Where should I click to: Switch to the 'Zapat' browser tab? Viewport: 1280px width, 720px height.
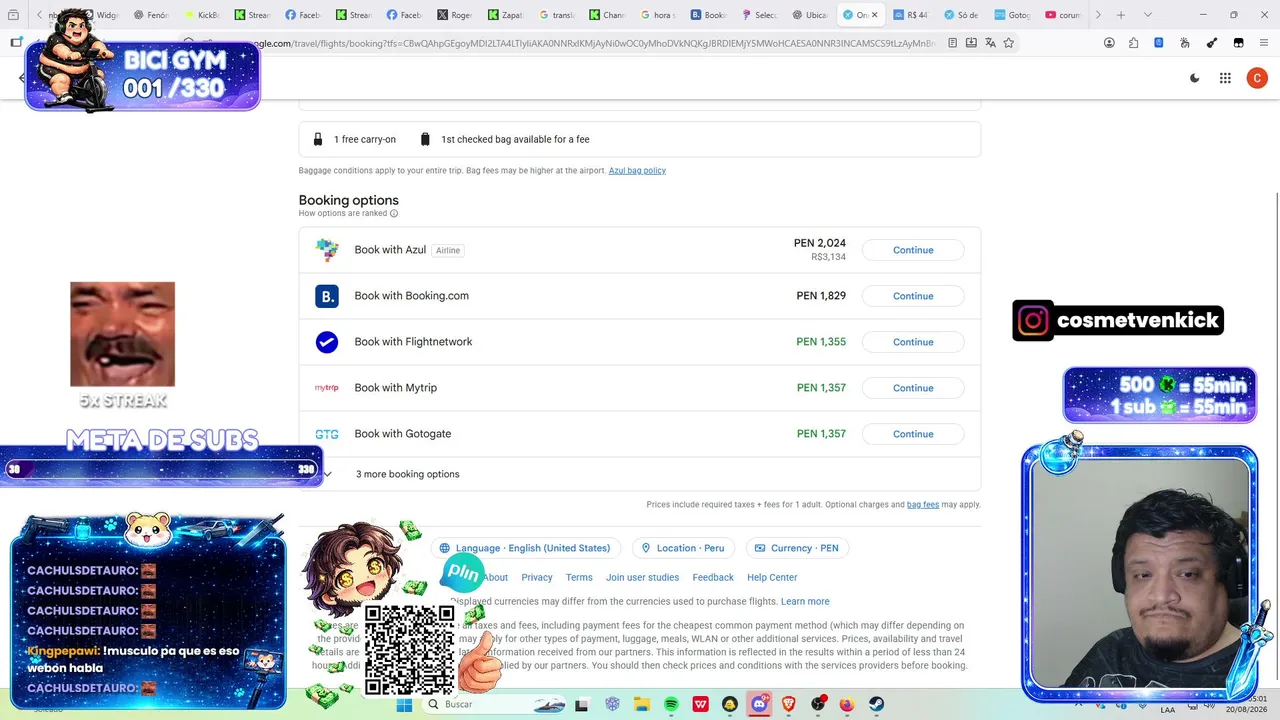coord(505,15)
